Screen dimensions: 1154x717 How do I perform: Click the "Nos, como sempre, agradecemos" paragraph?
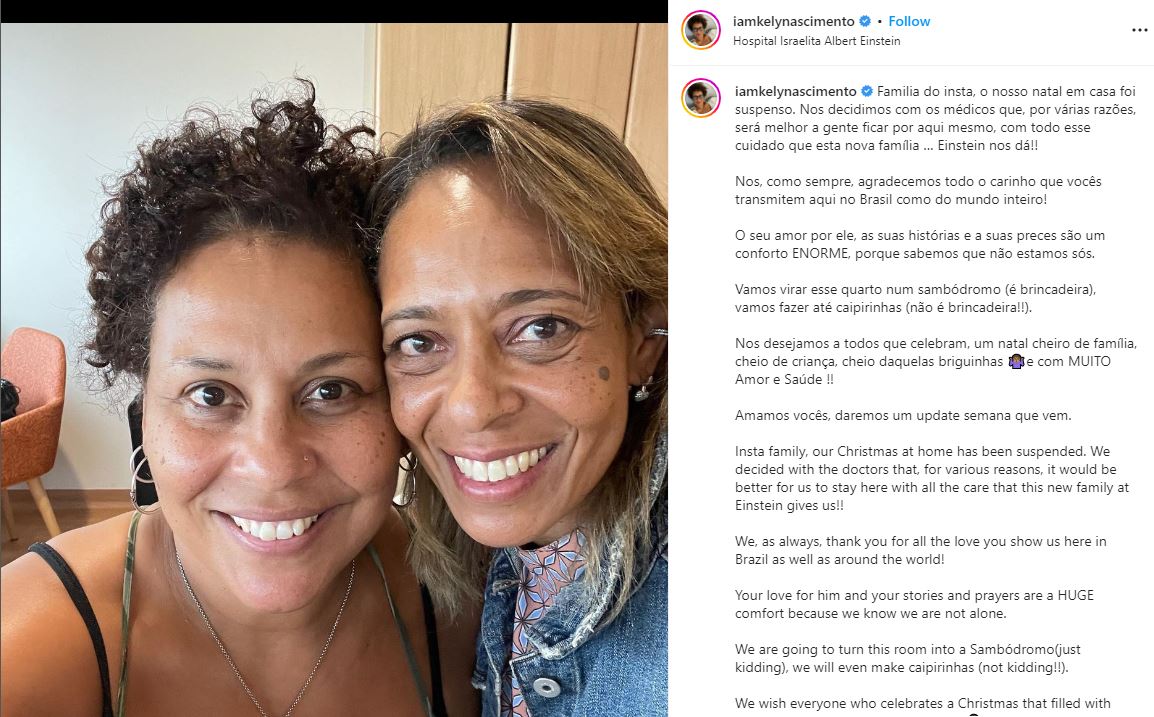coord(918,190)
